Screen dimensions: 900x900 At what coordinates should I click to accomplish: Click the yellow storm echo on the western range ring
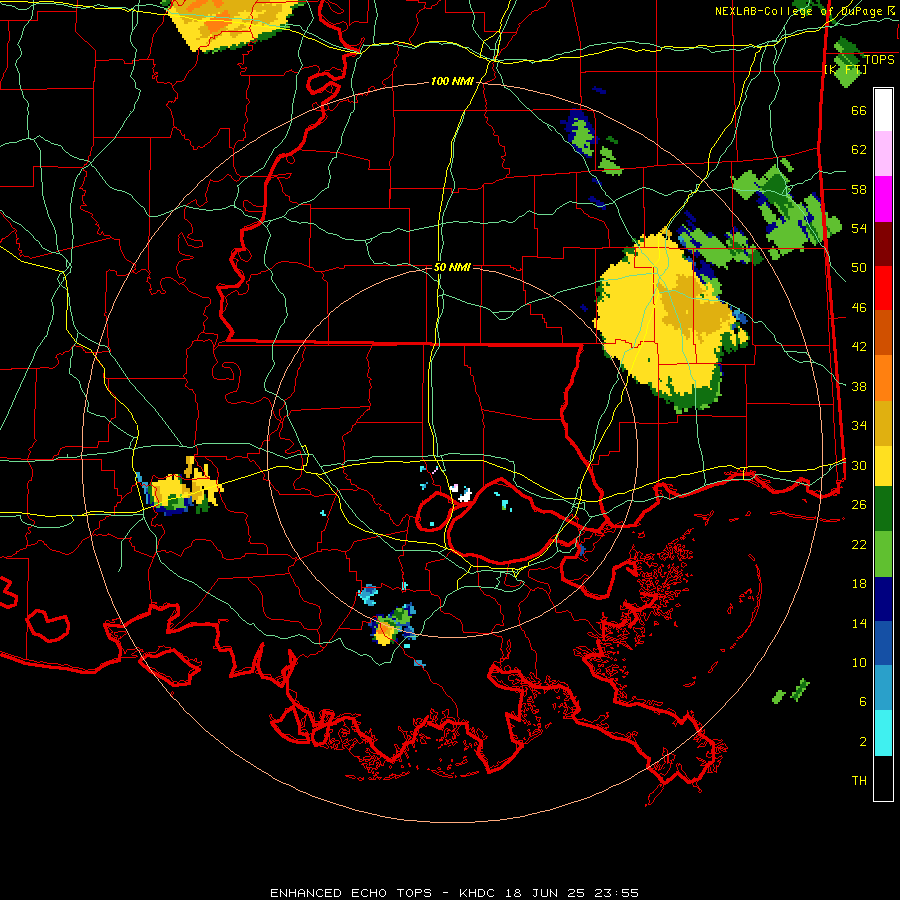click(x=181, y=488)
